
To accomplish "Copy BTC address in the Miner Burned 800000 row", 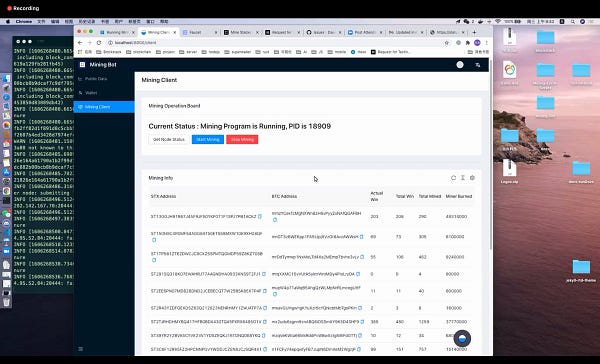I will [275, 294].
